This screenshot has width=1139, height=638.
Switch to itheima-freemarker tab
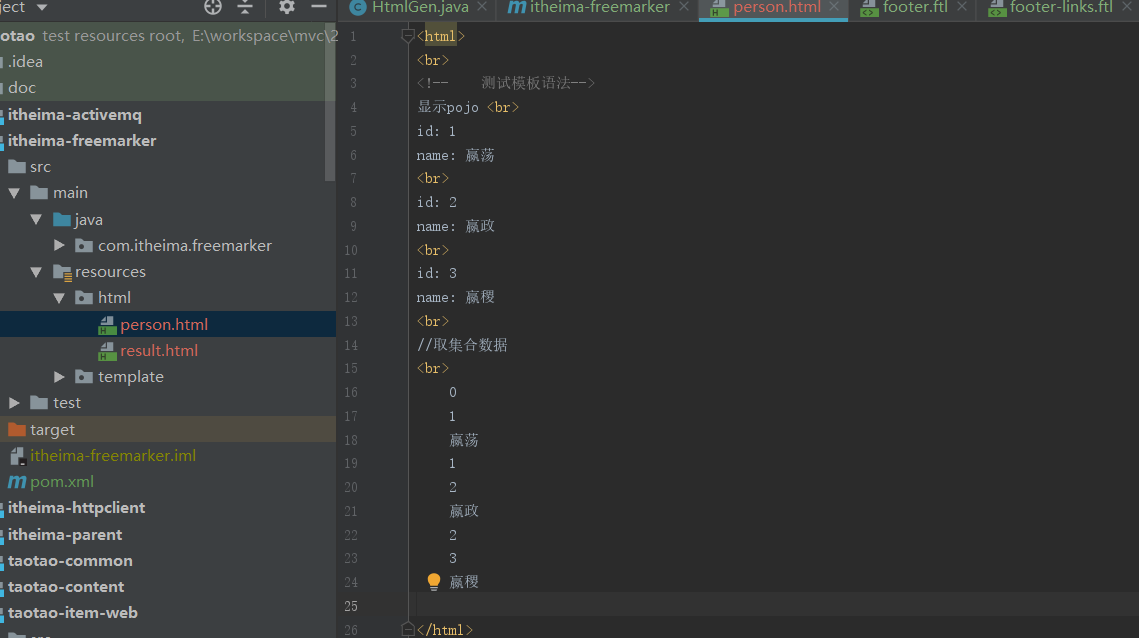pyautogui.click(x=599, y=7)
